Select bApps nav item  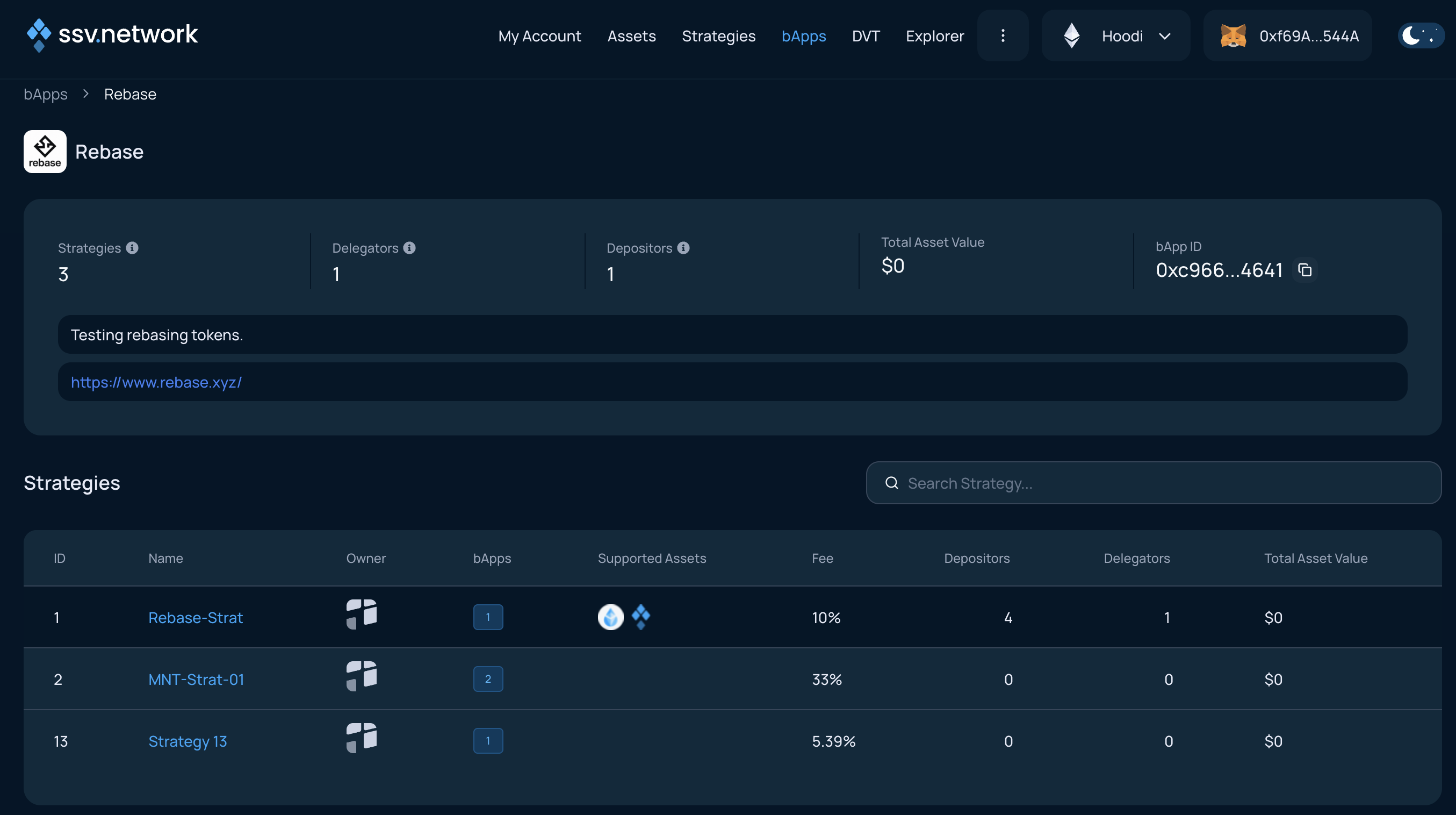[x=803, y=35]
